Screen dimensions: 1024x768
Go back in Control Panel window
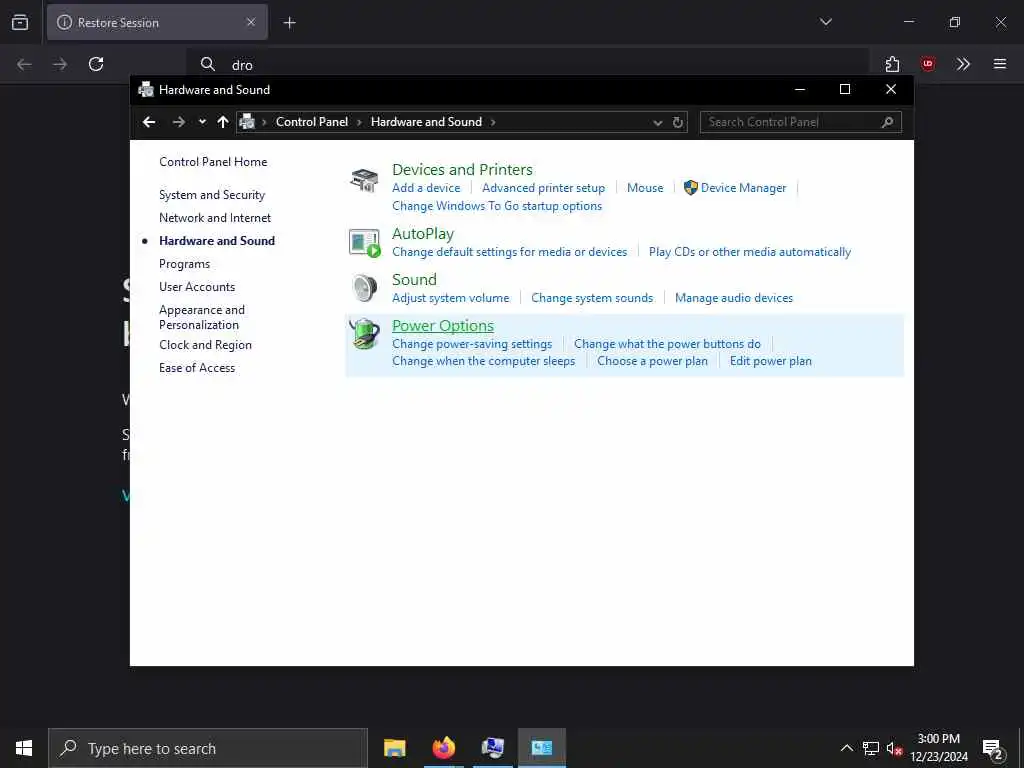click(149, 122)
